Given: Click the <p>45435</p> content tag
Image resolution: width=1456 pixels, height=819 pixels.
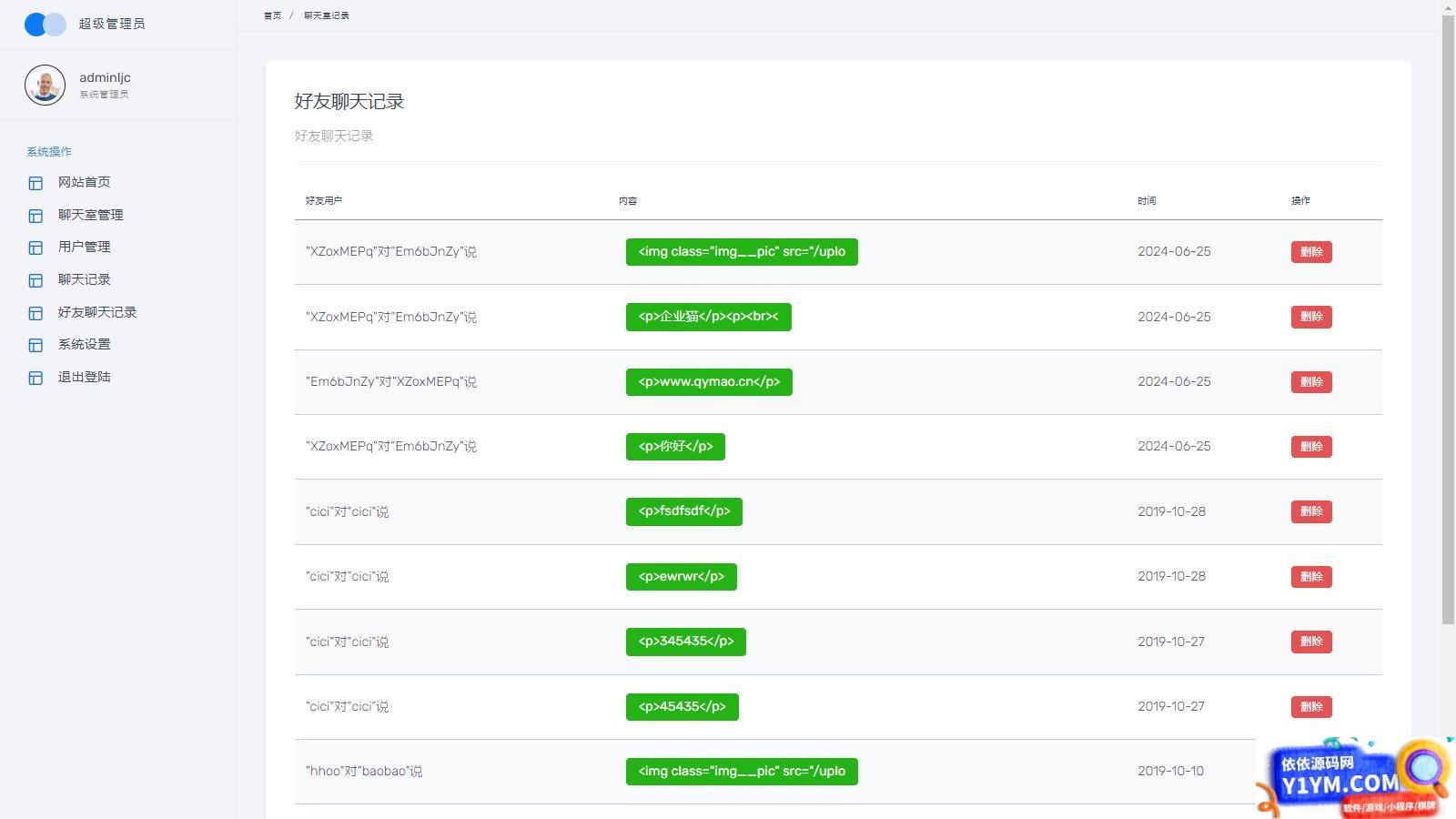Looking at the screenshot, I should pyautogui.click(x=682, y=707).
